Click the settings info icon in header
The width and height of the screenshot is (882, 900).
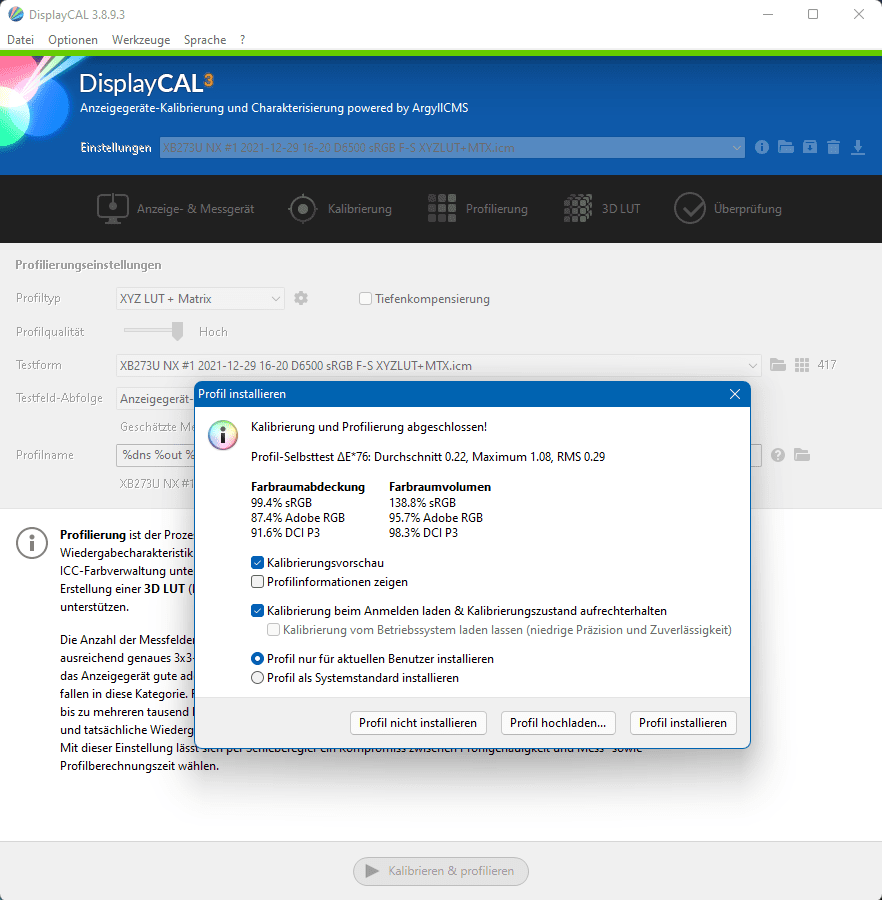(761, 148)
